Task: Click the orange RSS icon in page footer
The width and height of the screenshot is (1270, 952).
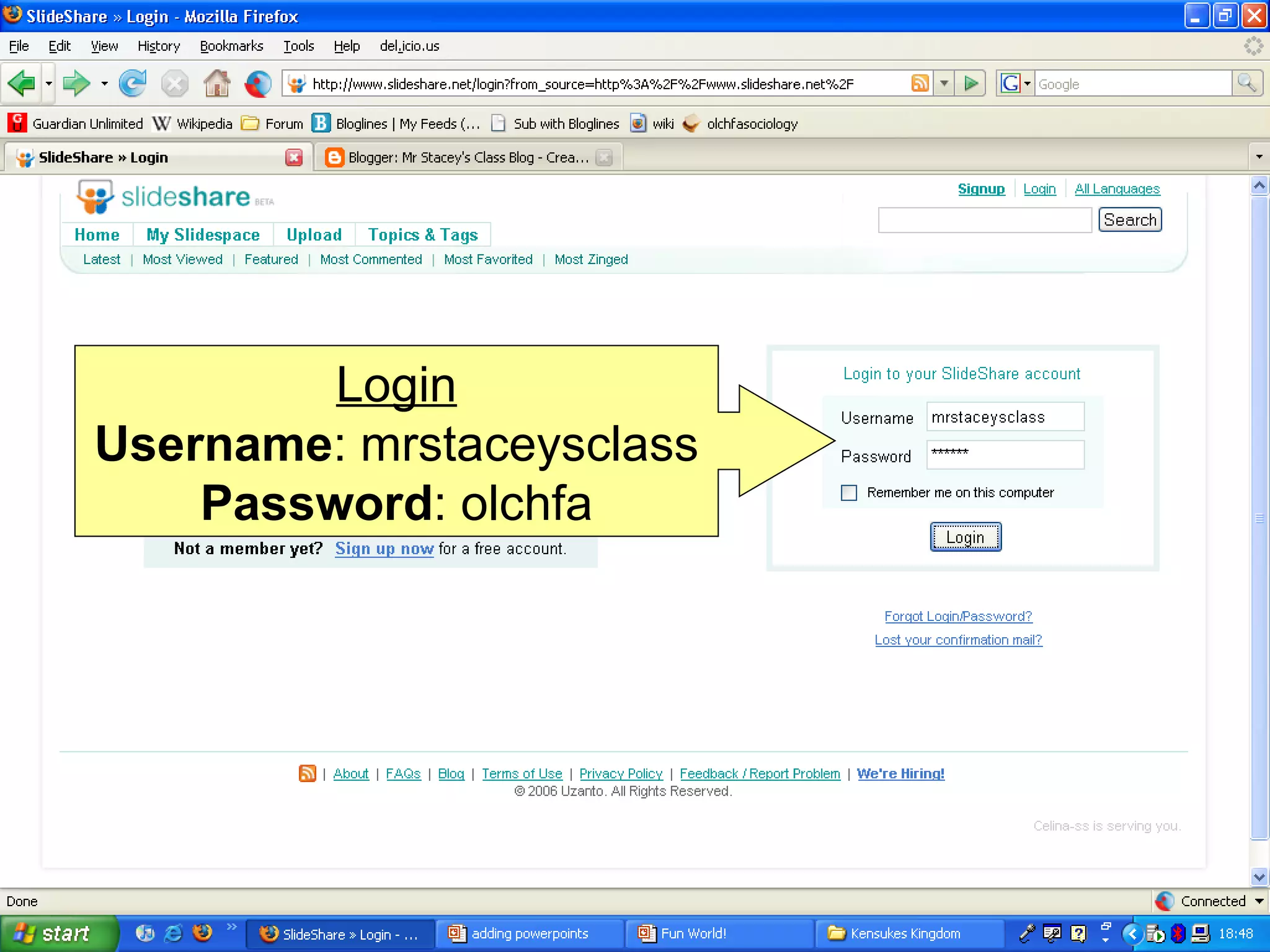Action: (x=308, y=773)
